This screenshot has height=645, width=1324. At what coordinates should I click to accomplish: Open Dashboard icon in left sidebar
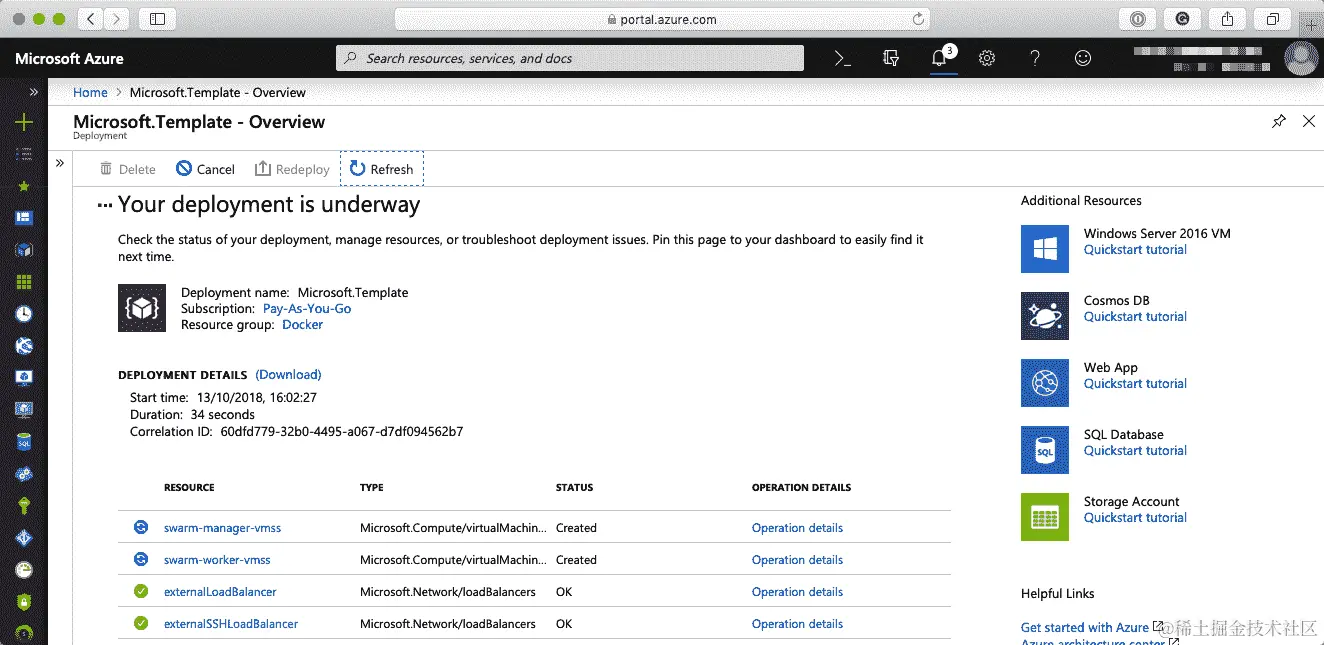coord(24,218)
